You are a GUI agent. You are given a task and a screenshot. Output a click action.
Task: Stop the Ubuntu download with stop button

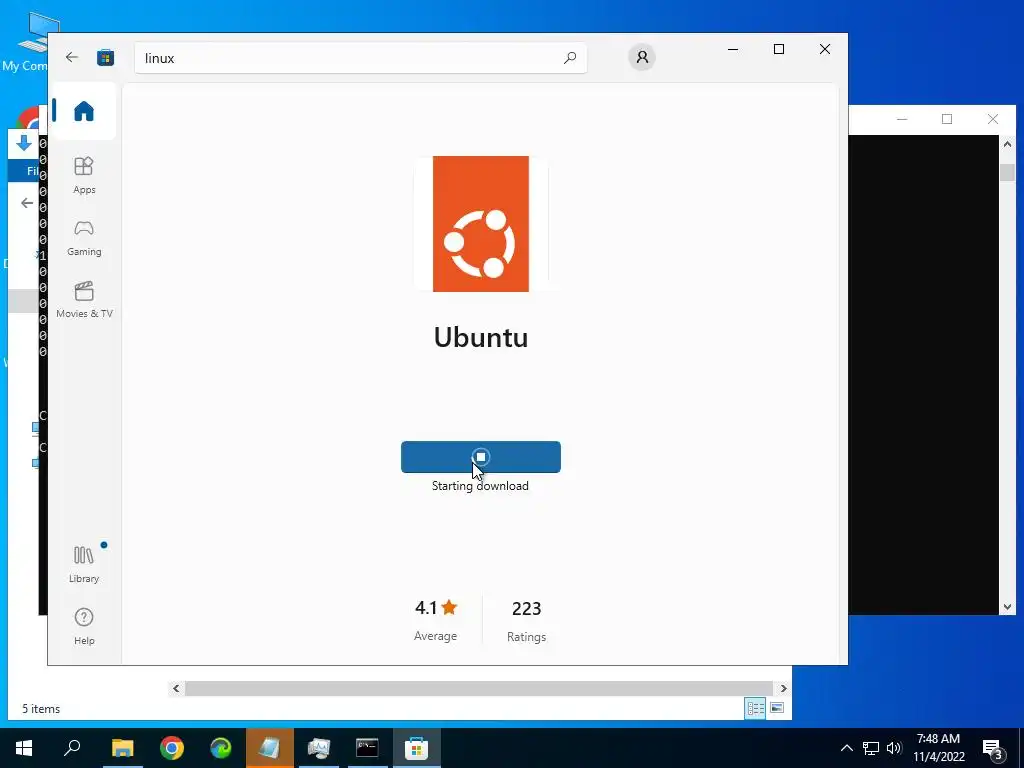pos(481,456)
